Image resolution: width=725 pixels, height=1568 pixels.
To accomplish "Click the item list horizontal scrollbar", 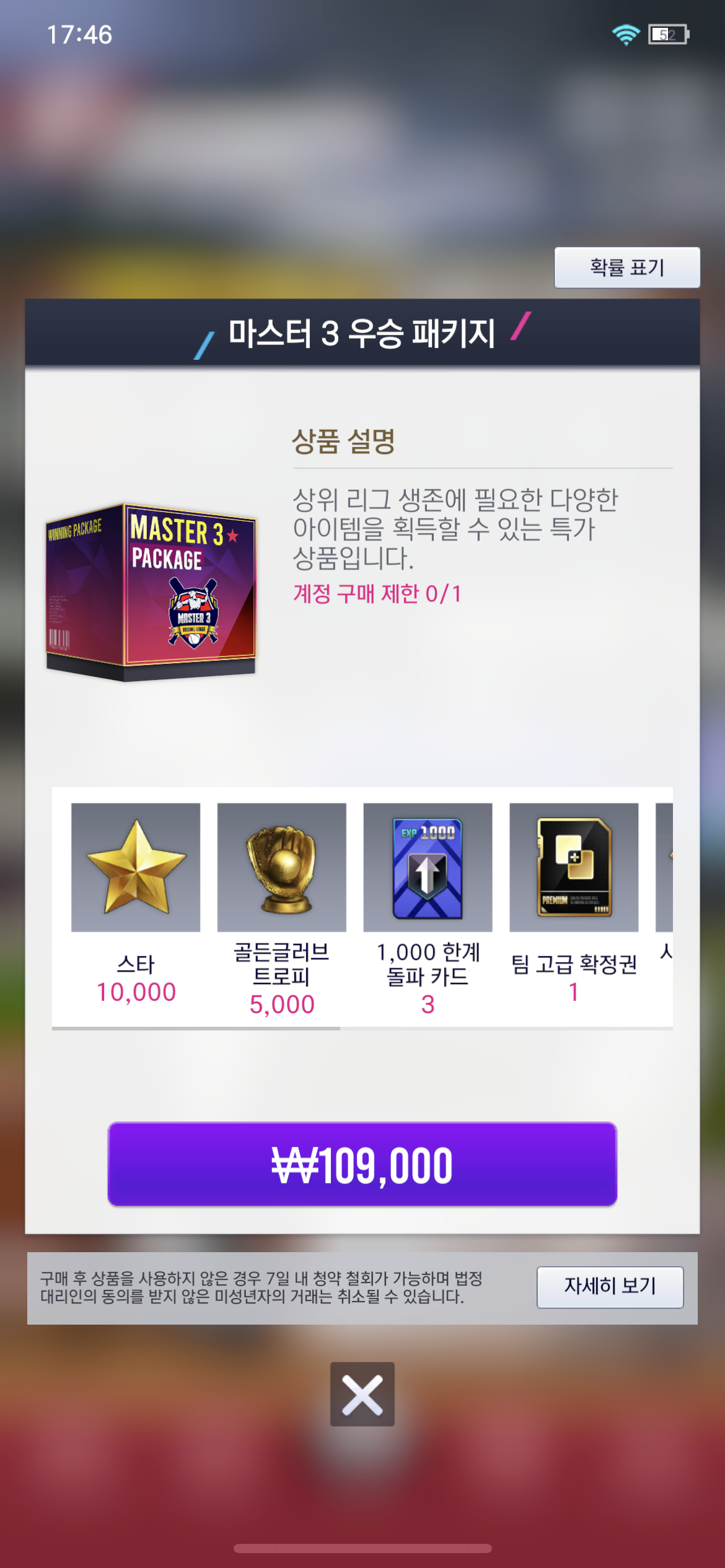I will [362, 1029].
